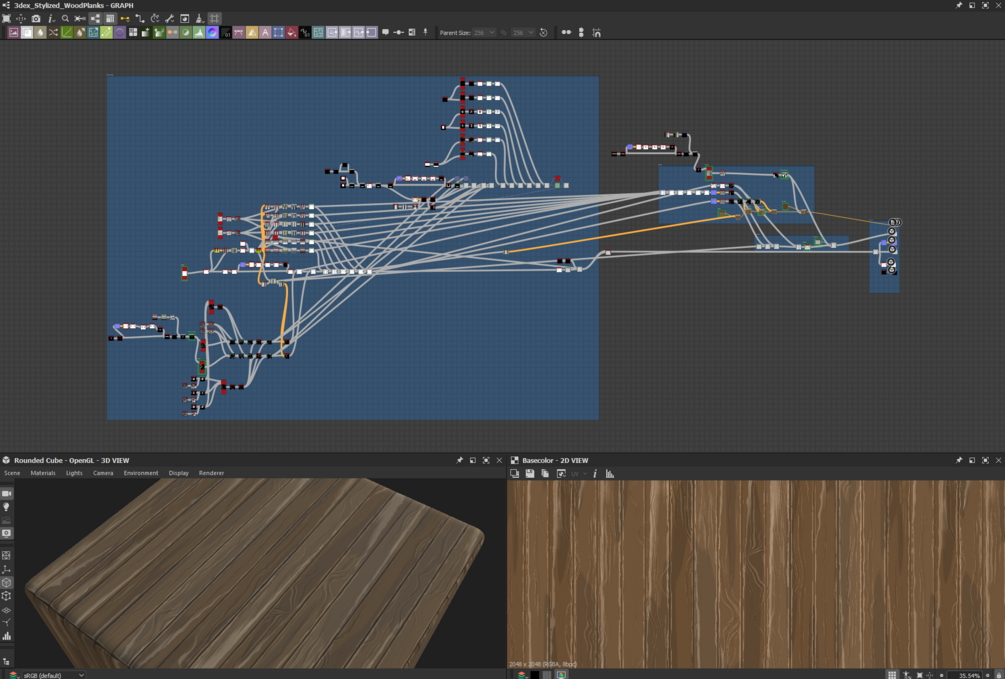Toggle node thumbnail size button

tap(110, 19)
